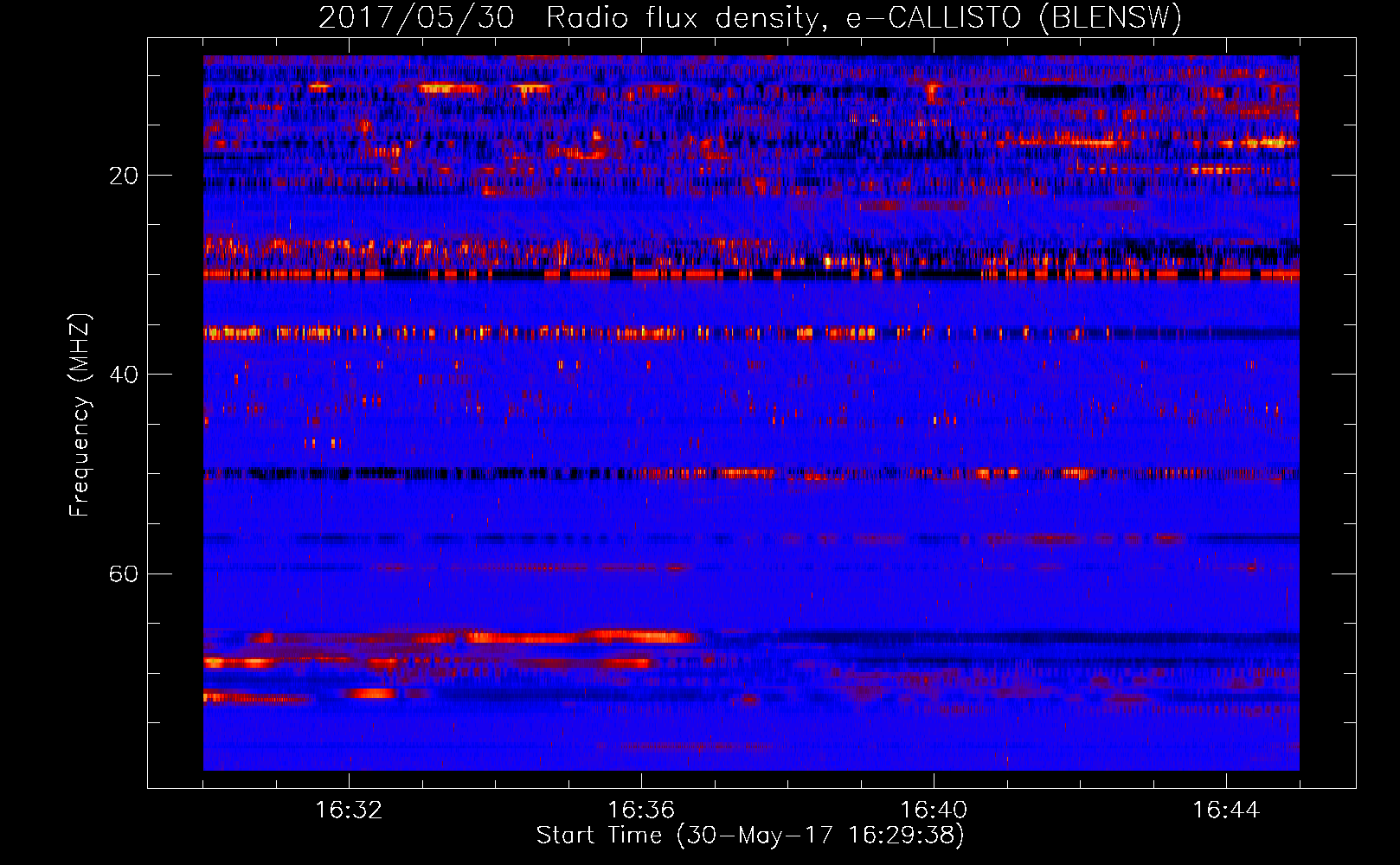Click the frequency tick label '40'
This screenshot has width=1400, height=865.
click(124, 375)
